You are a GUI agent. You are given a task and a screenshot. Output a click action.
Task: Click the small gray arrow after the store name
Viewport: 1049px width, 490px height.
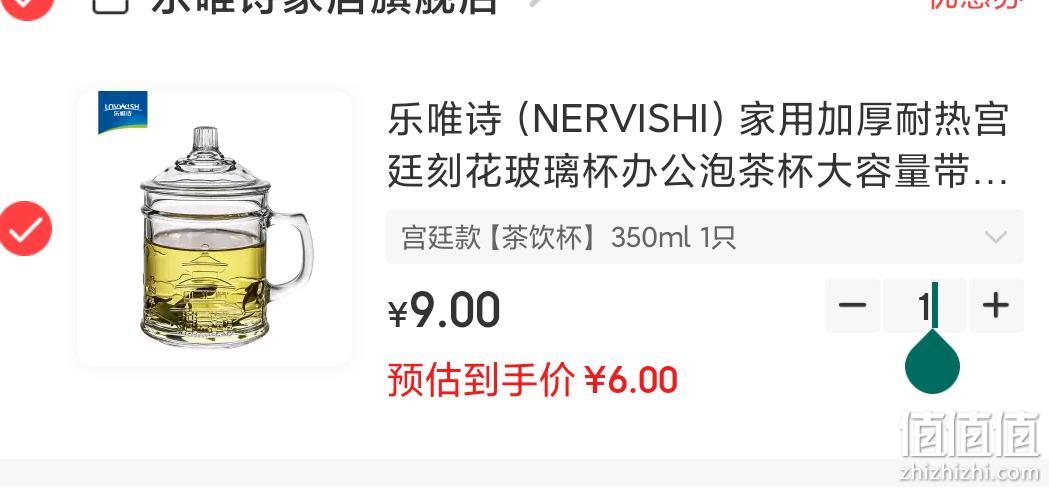(535, 3)
